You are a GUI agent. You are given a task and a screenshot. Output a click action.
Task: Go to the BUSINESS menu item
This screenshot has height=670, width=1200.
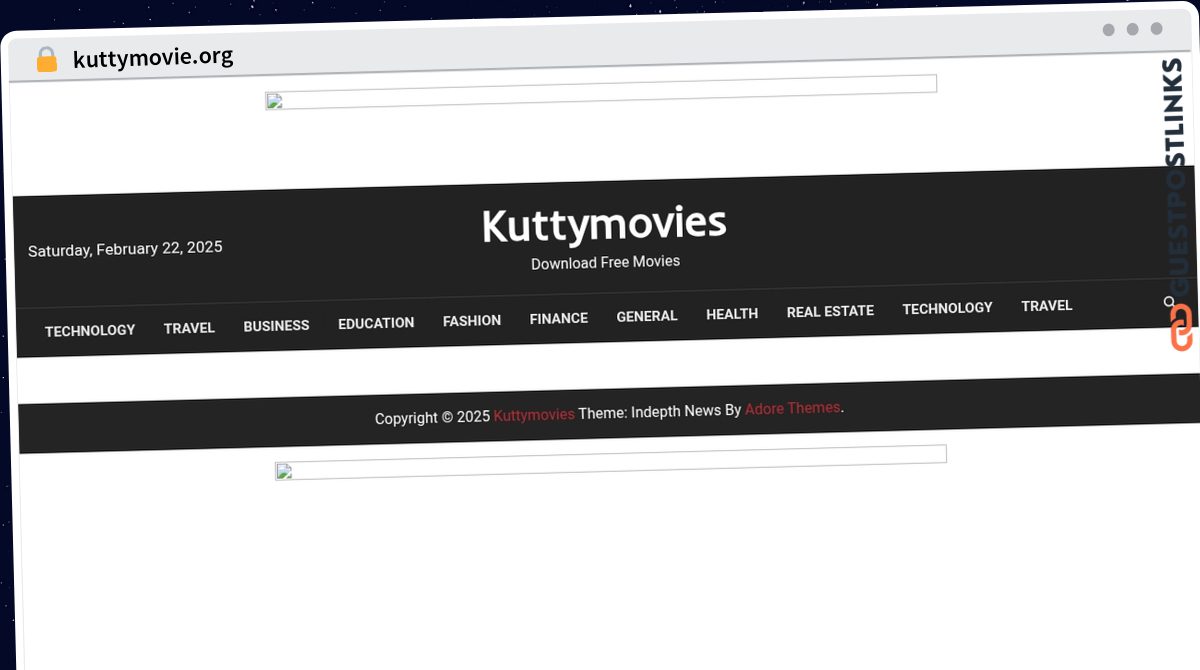tap(276, 326)
